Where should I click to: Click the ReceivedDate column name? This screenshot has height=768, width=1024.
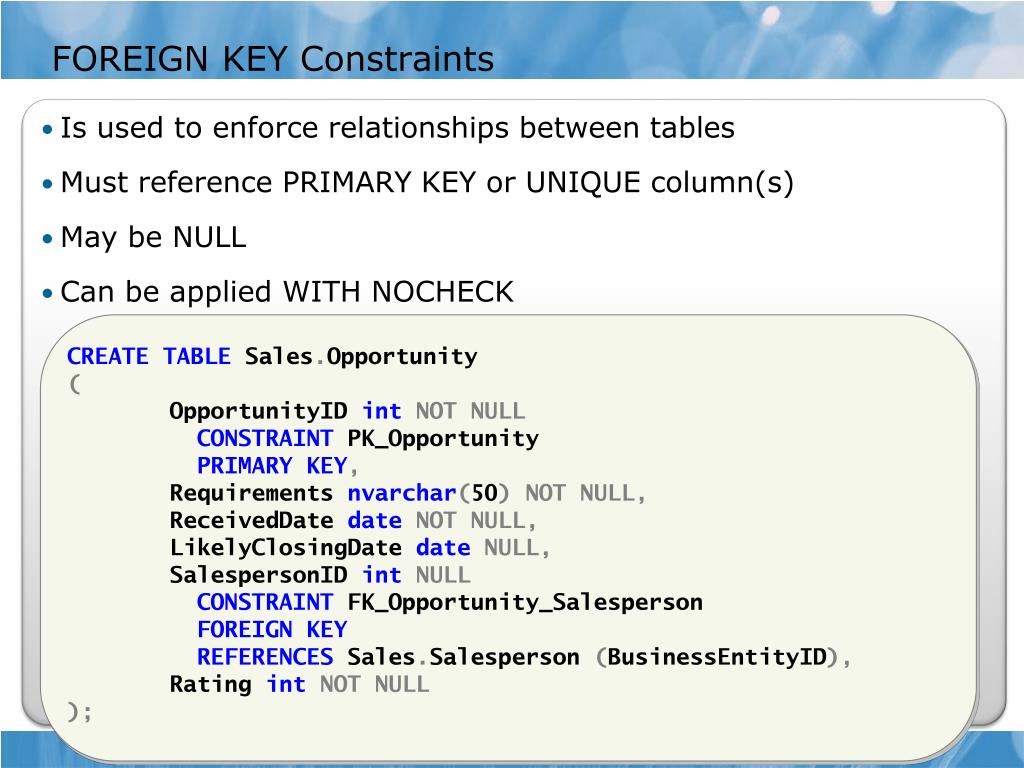[x=251, y=520]
